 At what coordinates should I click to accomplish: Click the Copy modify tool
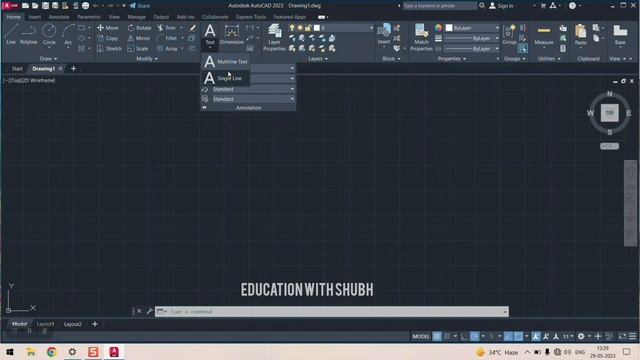(108, 38)
